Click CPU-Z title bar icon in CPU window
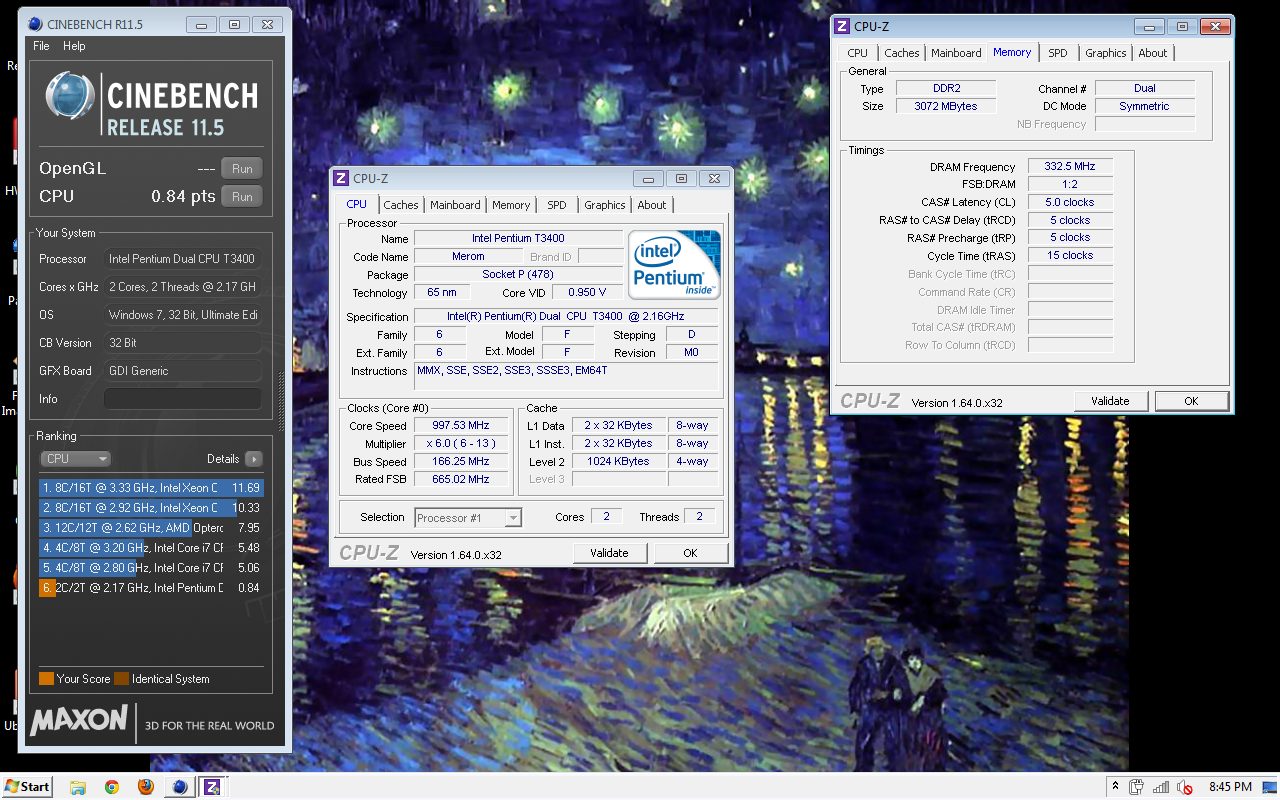1280x800 pixels. pyautogui.click(x=341, y=178)
